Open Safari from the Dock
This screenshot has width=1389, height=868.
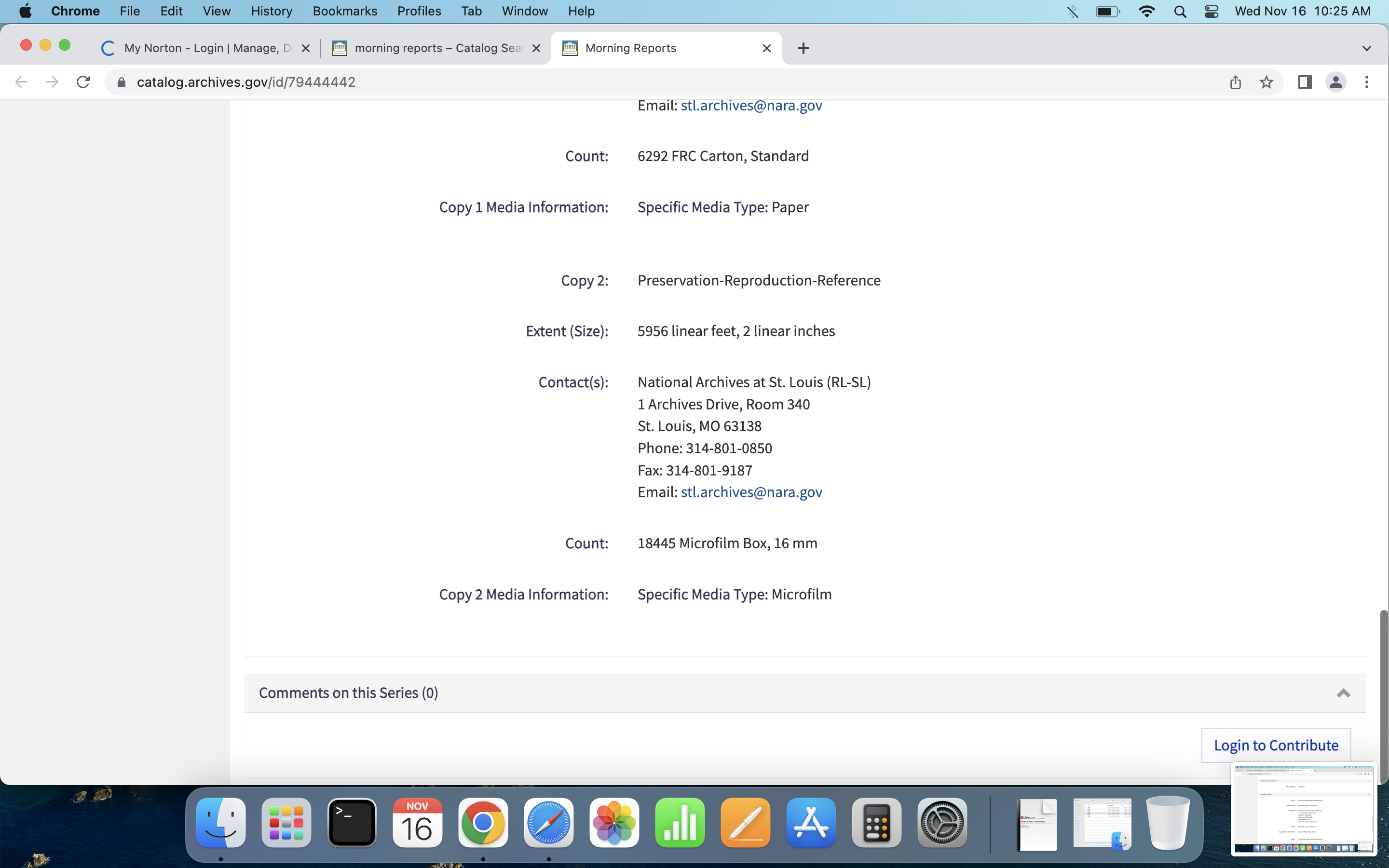coord(548,823)
